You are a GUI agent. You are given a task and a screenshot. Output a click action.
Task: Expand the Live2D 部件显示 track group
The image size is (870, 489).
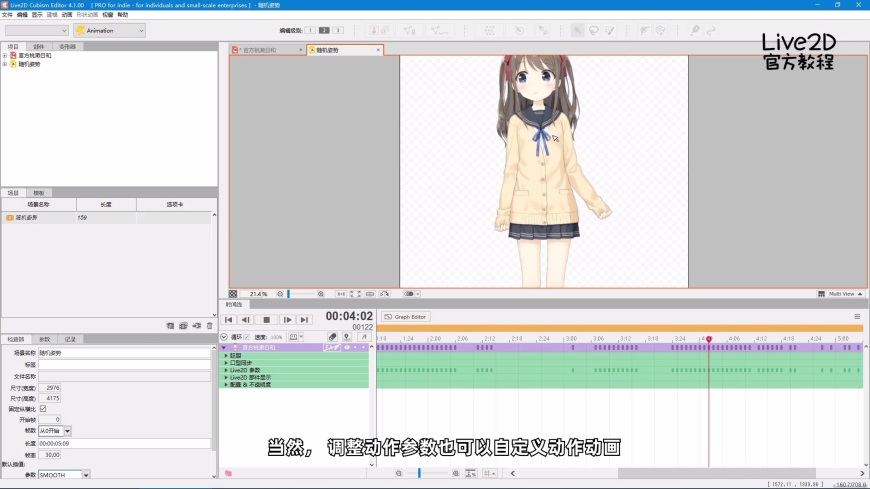[x=226, y=377]
